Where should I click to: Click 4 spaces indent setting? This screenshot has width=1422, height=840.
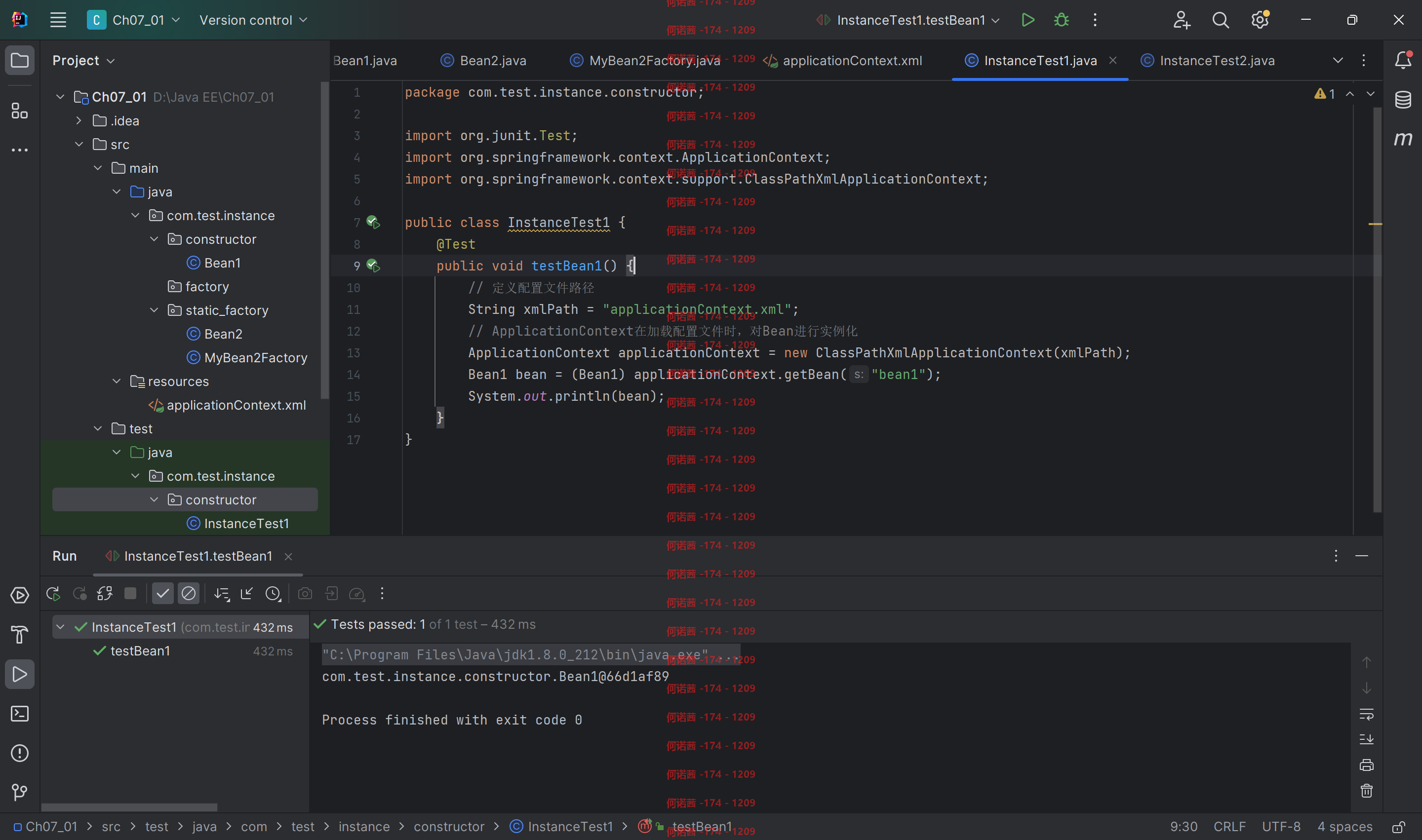point(1344,827)
